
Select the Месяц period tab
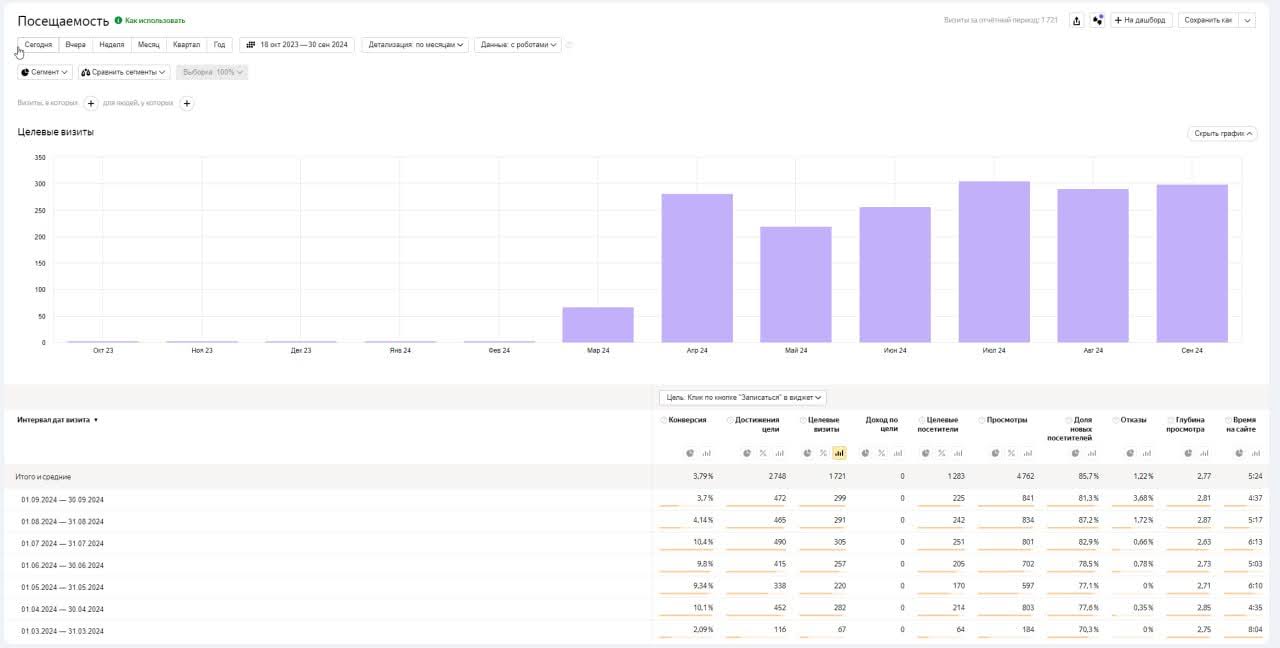[148, 45]
